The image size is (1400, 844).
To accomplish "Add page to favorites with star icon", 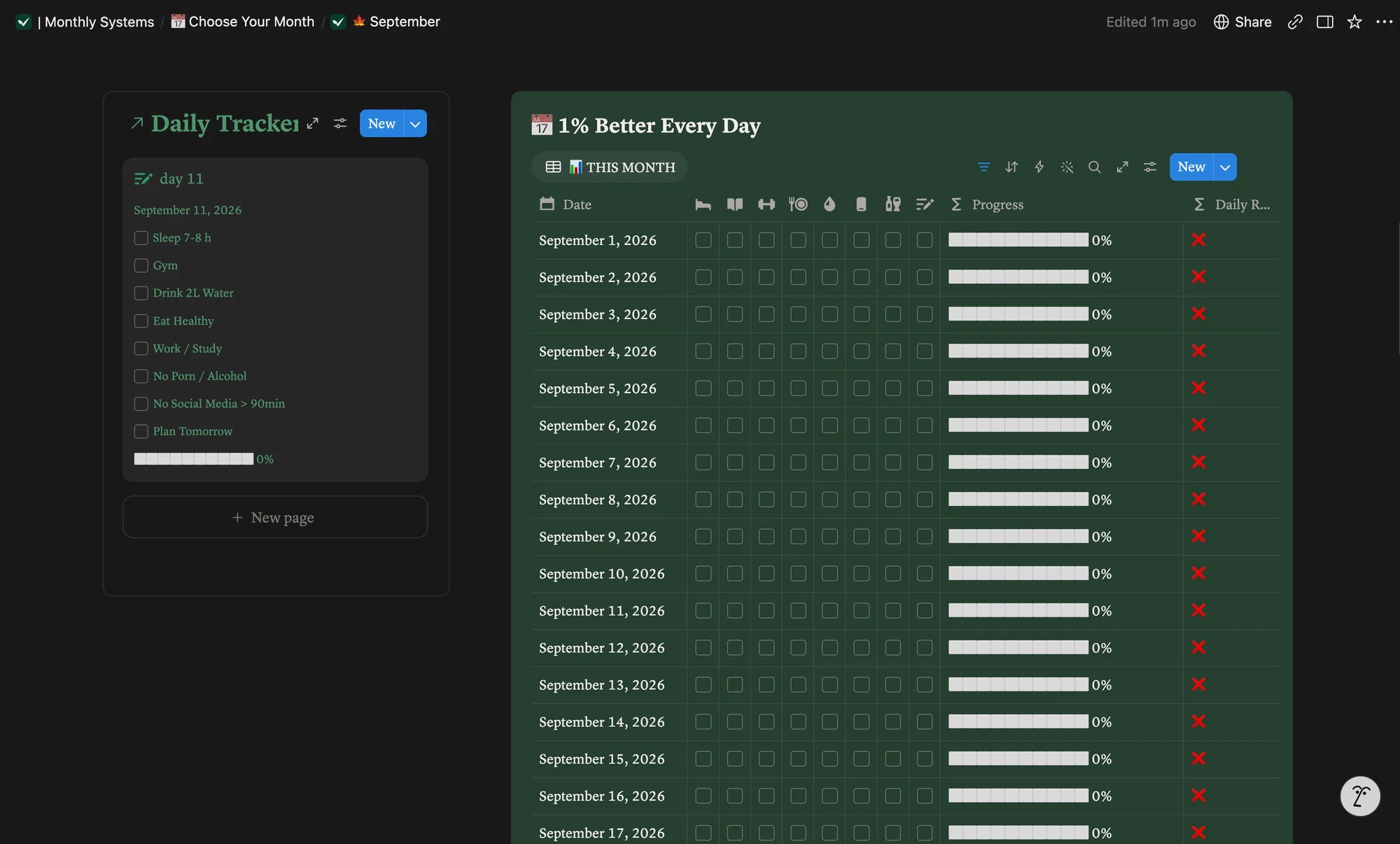I will (x=1355, y=22).
